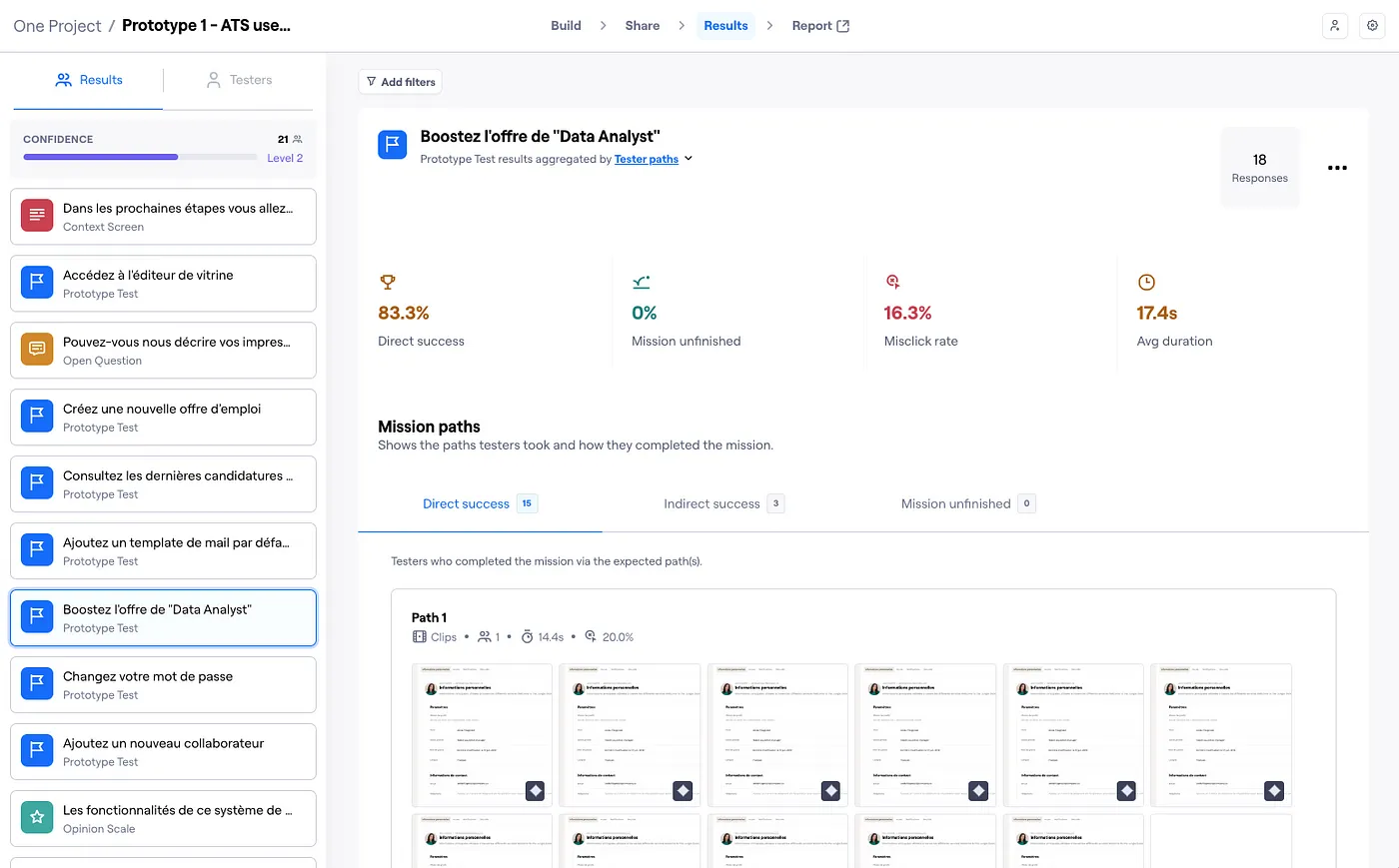
Task: Click the 17.4s average duration value
Action: pos(1156,313)
